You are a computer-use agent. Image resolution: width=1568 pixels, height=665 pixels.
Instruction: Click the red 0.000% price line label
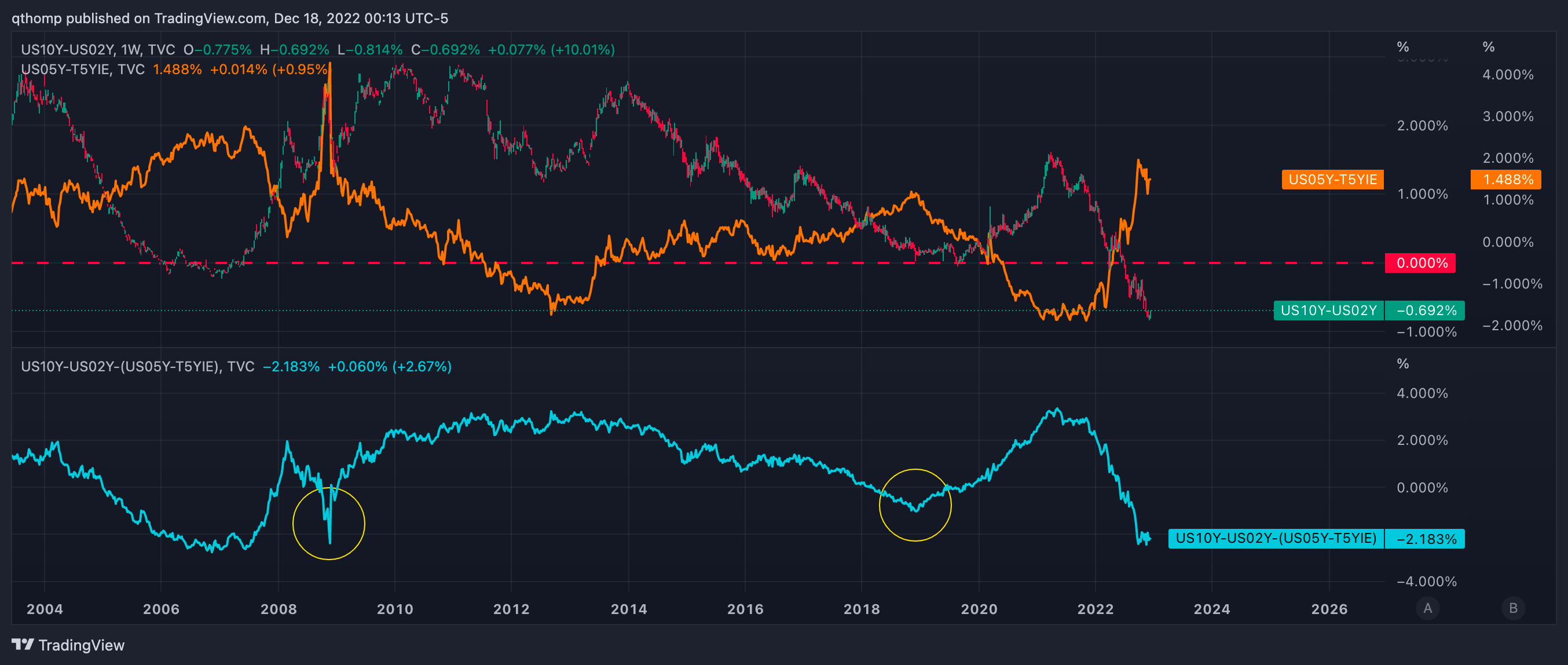click(1420, 263)
